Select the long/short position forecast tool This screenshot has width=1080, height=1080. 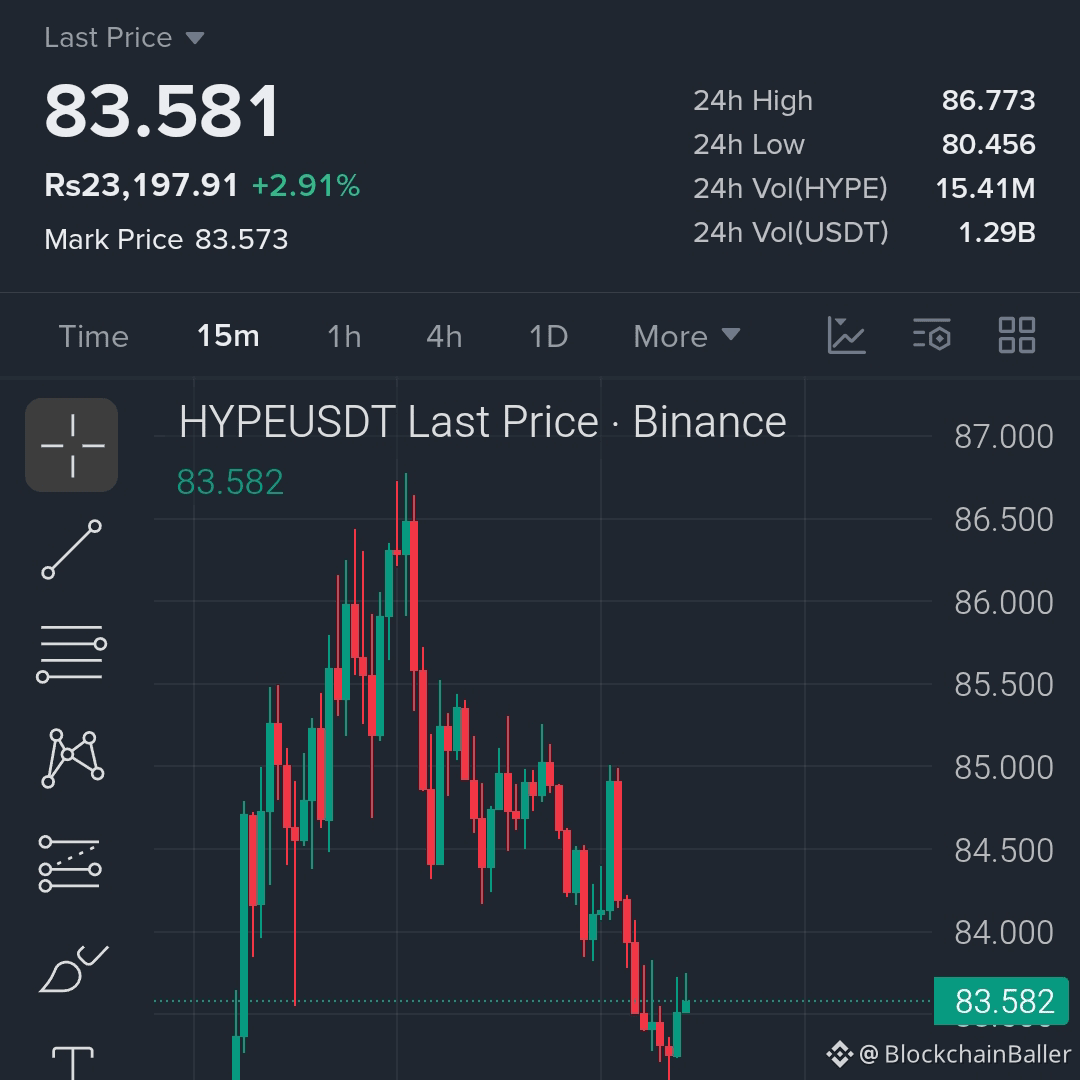(70, 864)
